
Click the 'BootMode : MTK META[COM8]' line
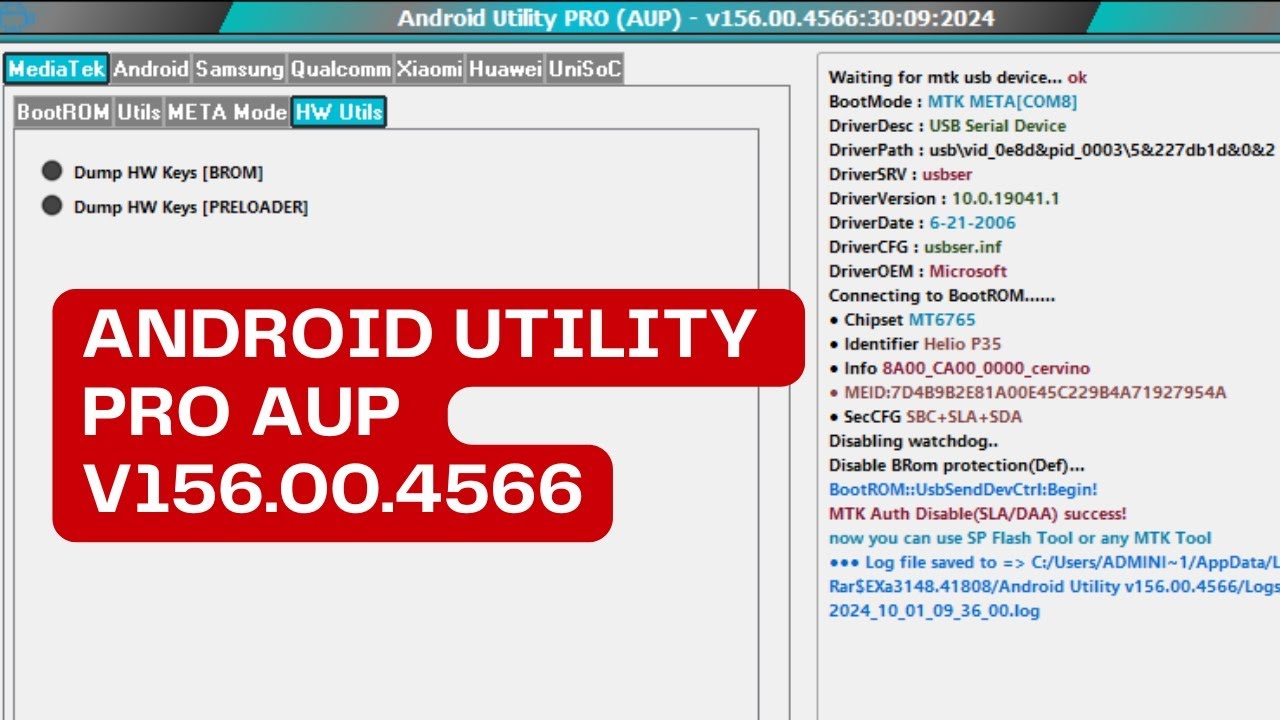[953, 102]
